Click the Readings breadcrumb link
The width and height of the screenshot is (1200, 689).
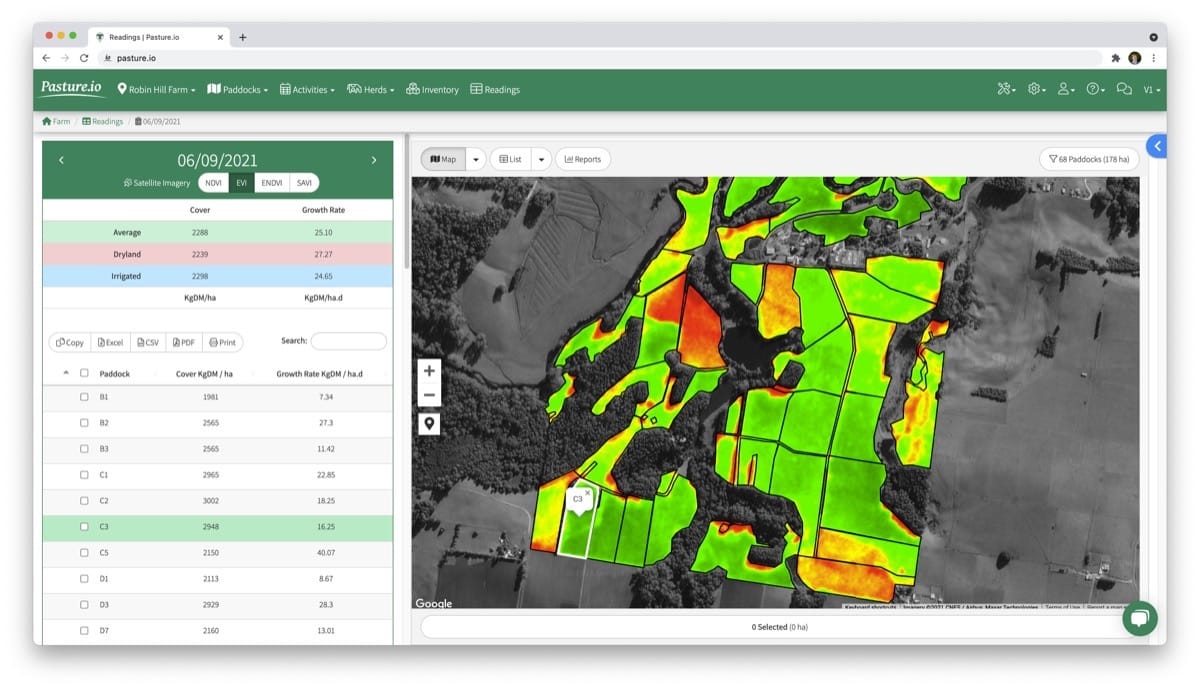[x=103, y=121]
